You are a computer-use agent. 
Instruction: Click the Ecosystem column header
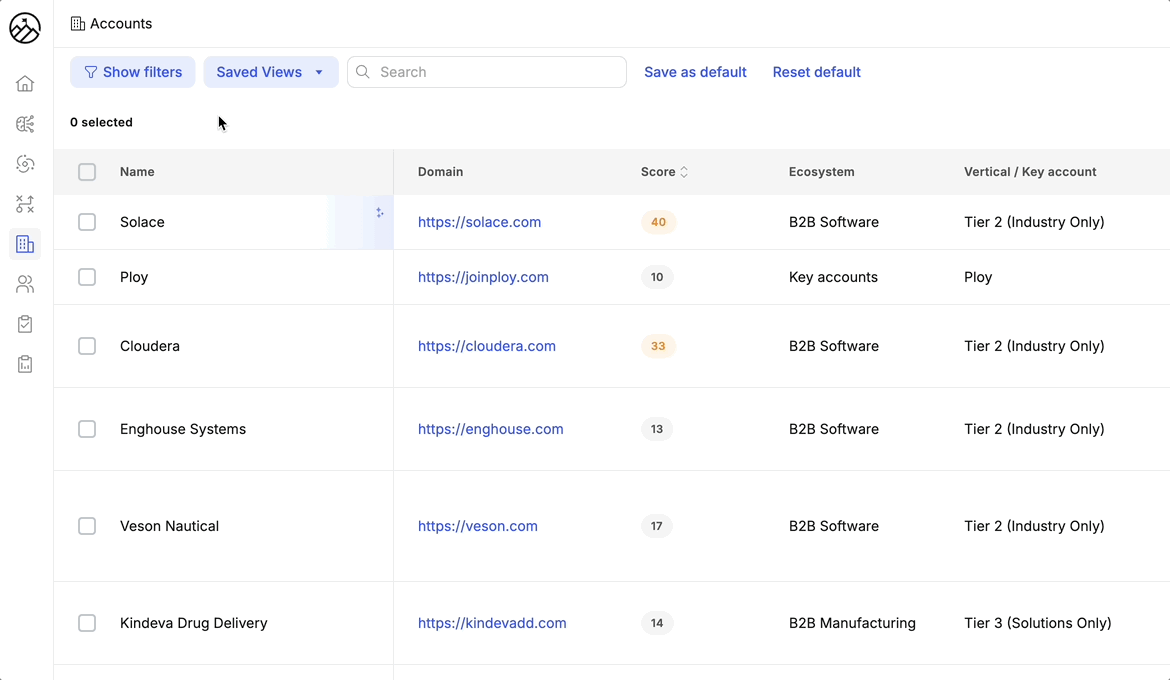click(x=821, y=172)
